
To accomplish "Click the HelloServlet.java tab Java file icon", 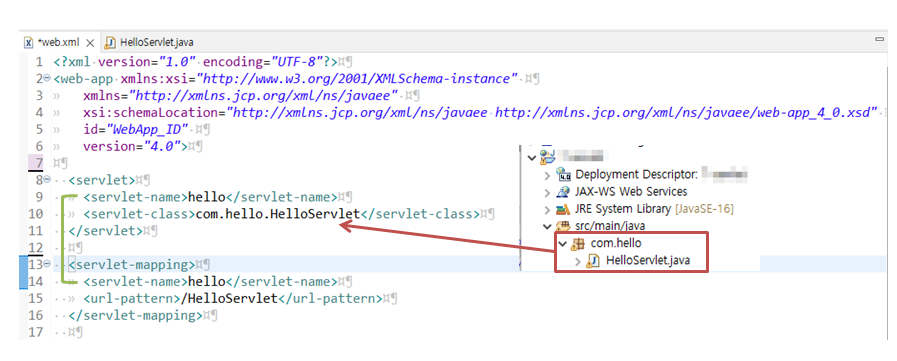I will pos(110,43).
